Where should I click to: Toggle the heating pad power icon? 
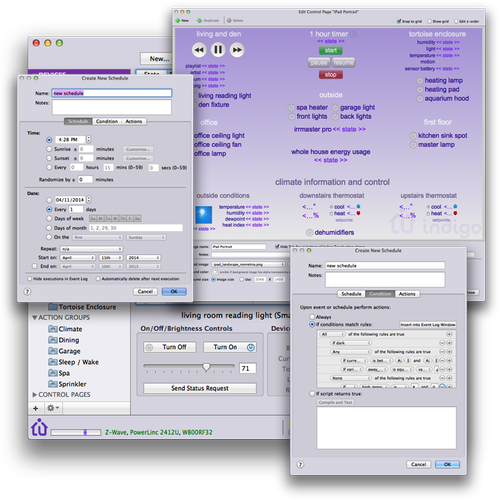tap(420, 90)
